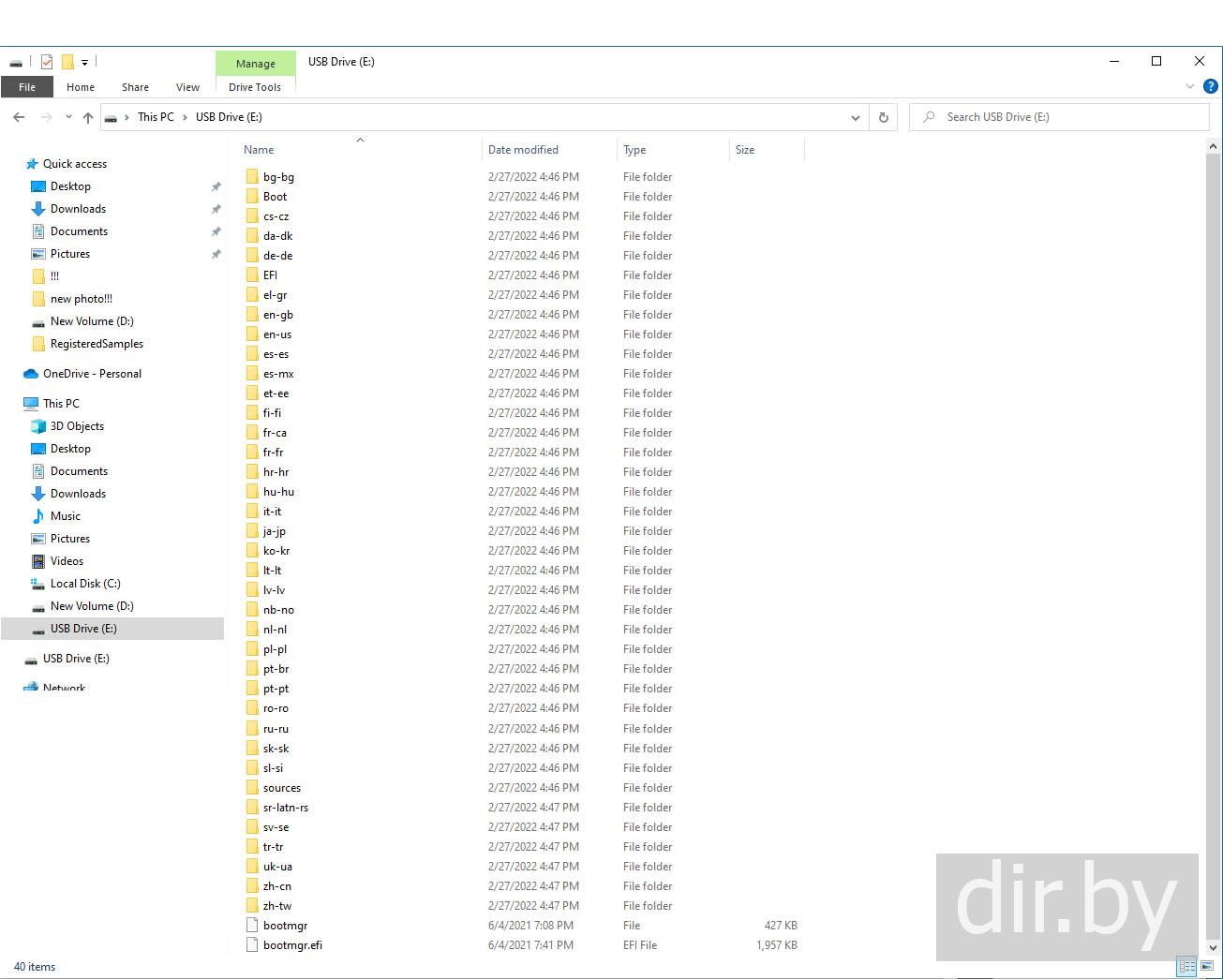
Task: Click the bootmgr.efi file icon
Action: point(252,945)
